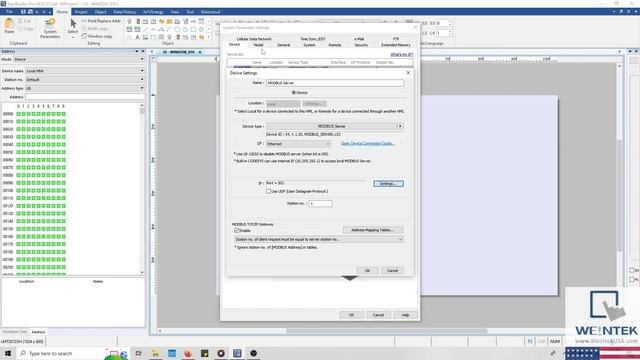Click the Paste icon in Clipboard group
The image size is (640, 360).
point(9,26)
